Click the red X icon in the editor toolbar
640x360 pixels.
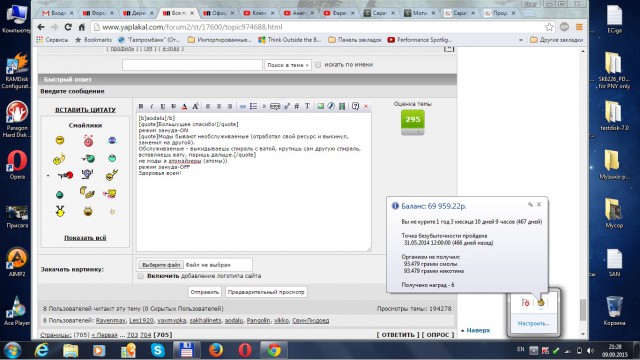366,106
